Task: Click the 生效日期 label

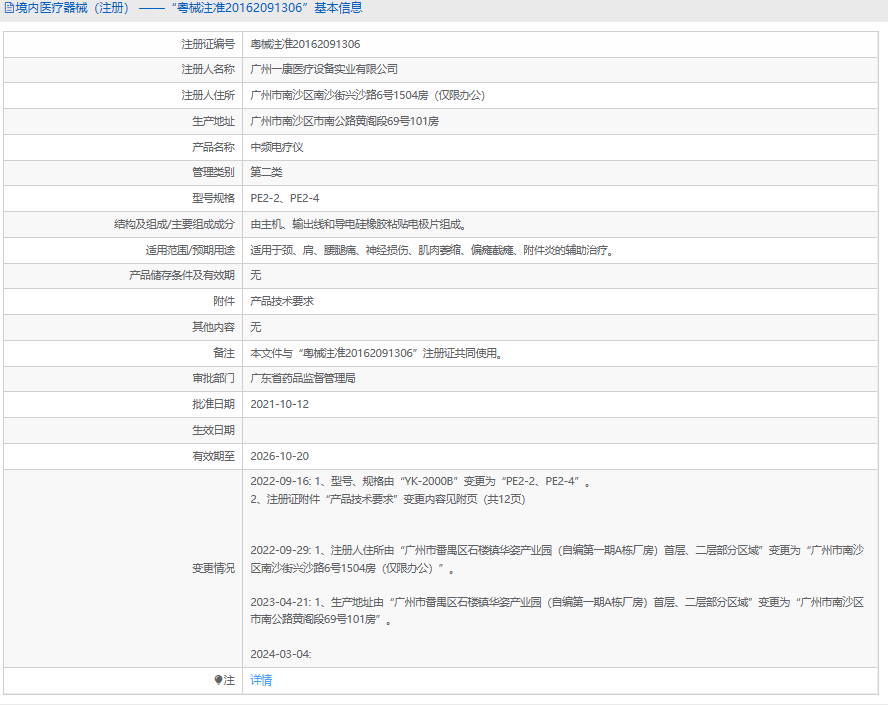Action: click(213, 430)
